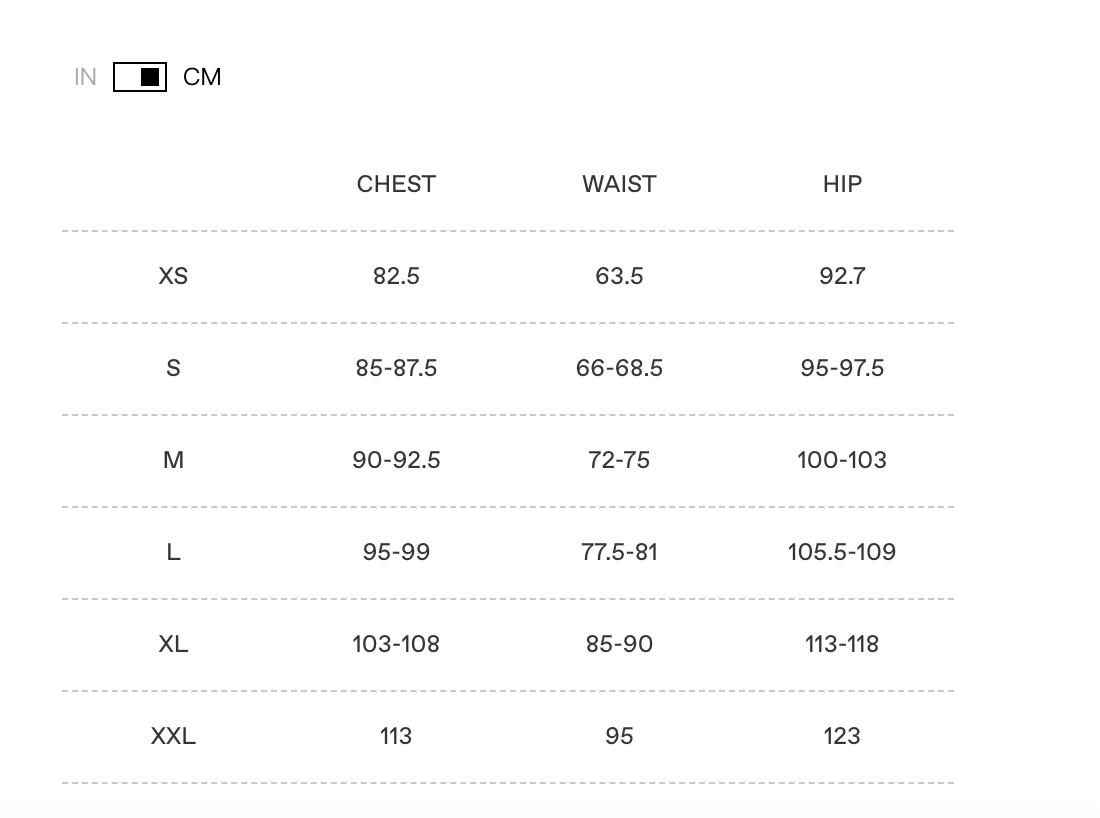Click the CHEST column header
Image resolution: width=1100 pixels, height=818 pixels.
[396, 184]
